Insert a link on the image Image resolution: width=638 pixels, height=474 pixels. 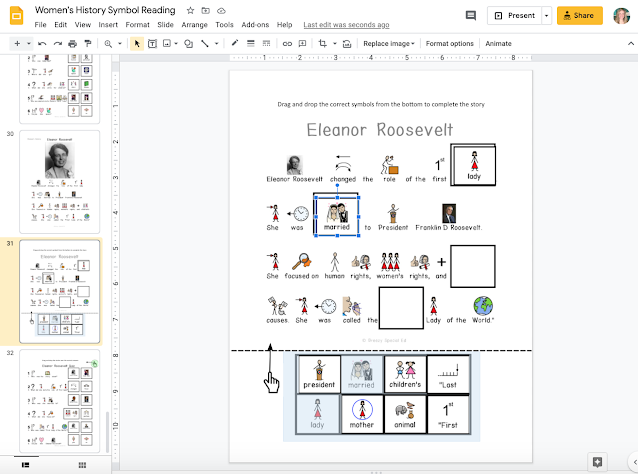pyautogui.click(x=287, y=44)
